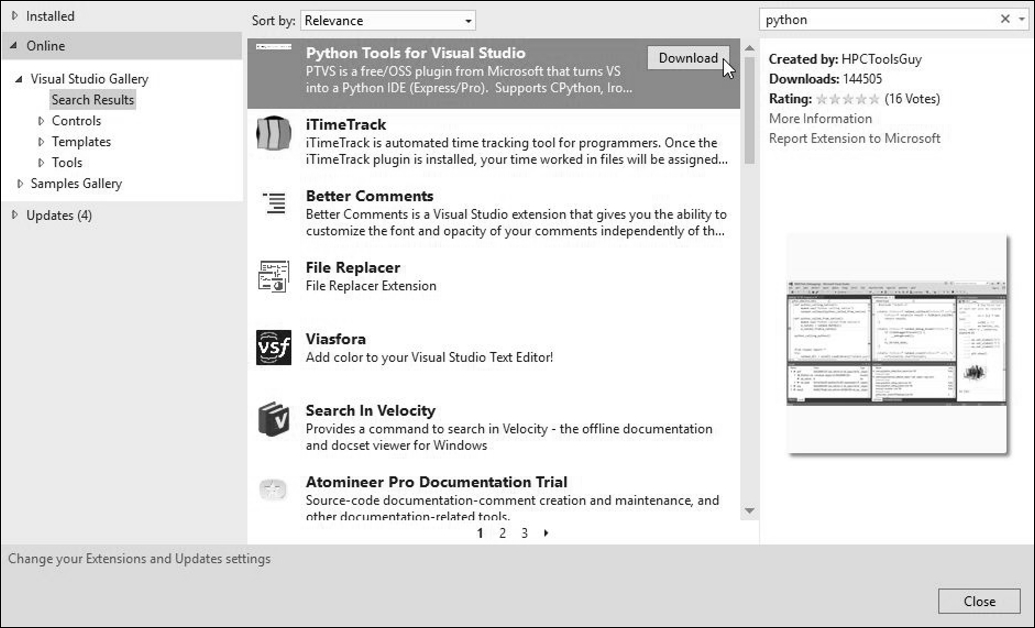Open the More Information link

click(820, 119)
